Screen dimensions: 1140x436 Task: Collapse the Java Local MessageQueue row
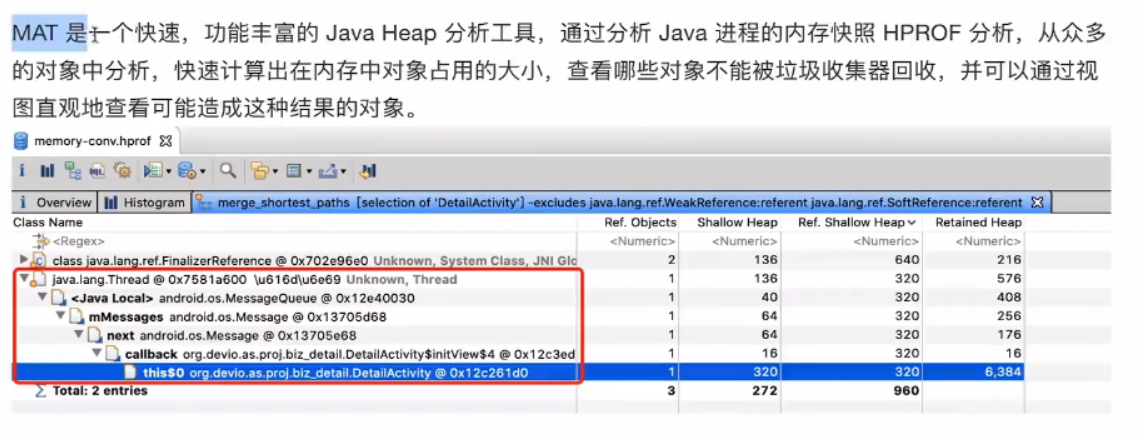pyautogui.click(x=43, y=298)
